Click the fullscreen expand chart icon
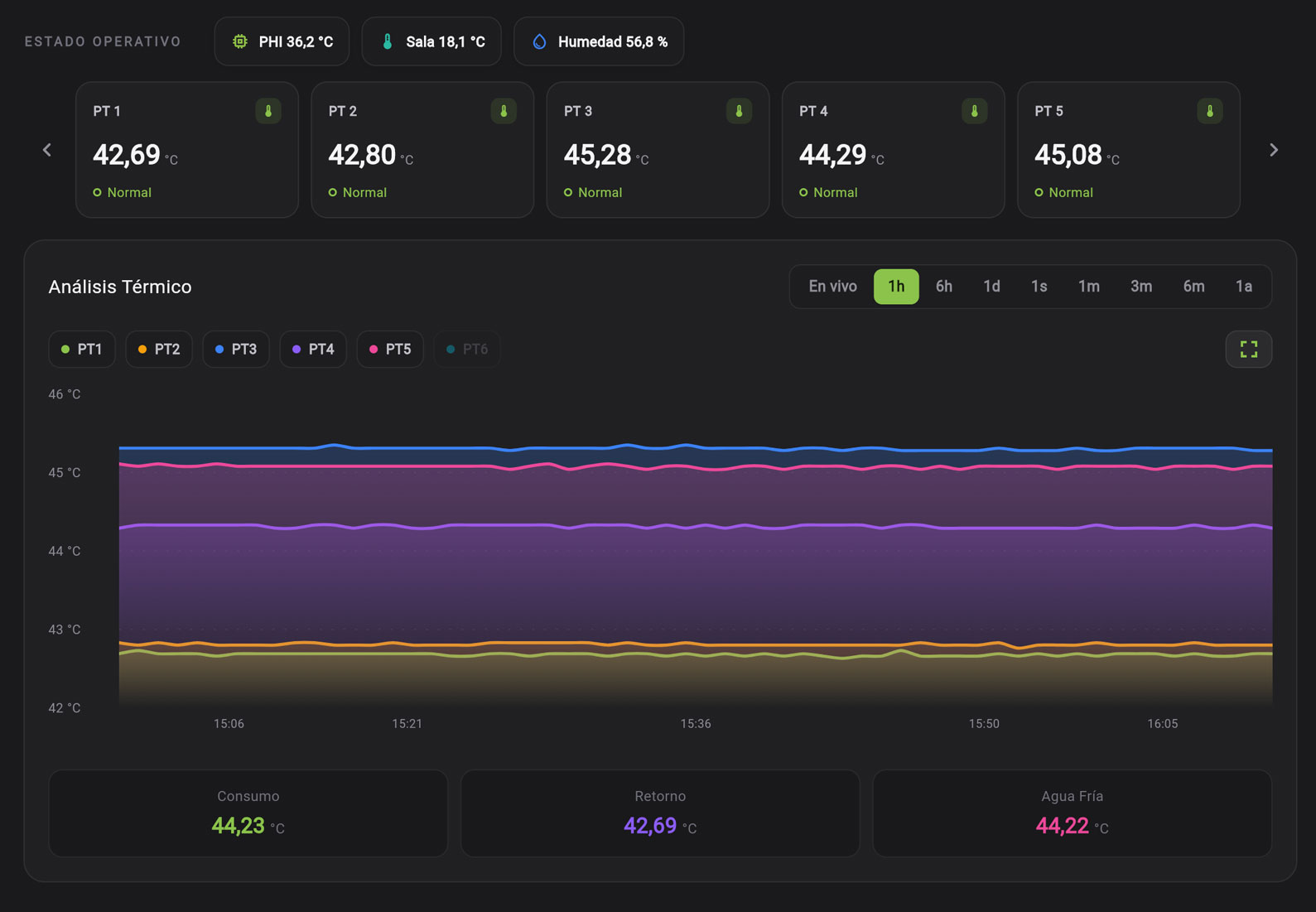This screenshot has height=912, width=1316. click(x=1248, y=350)
